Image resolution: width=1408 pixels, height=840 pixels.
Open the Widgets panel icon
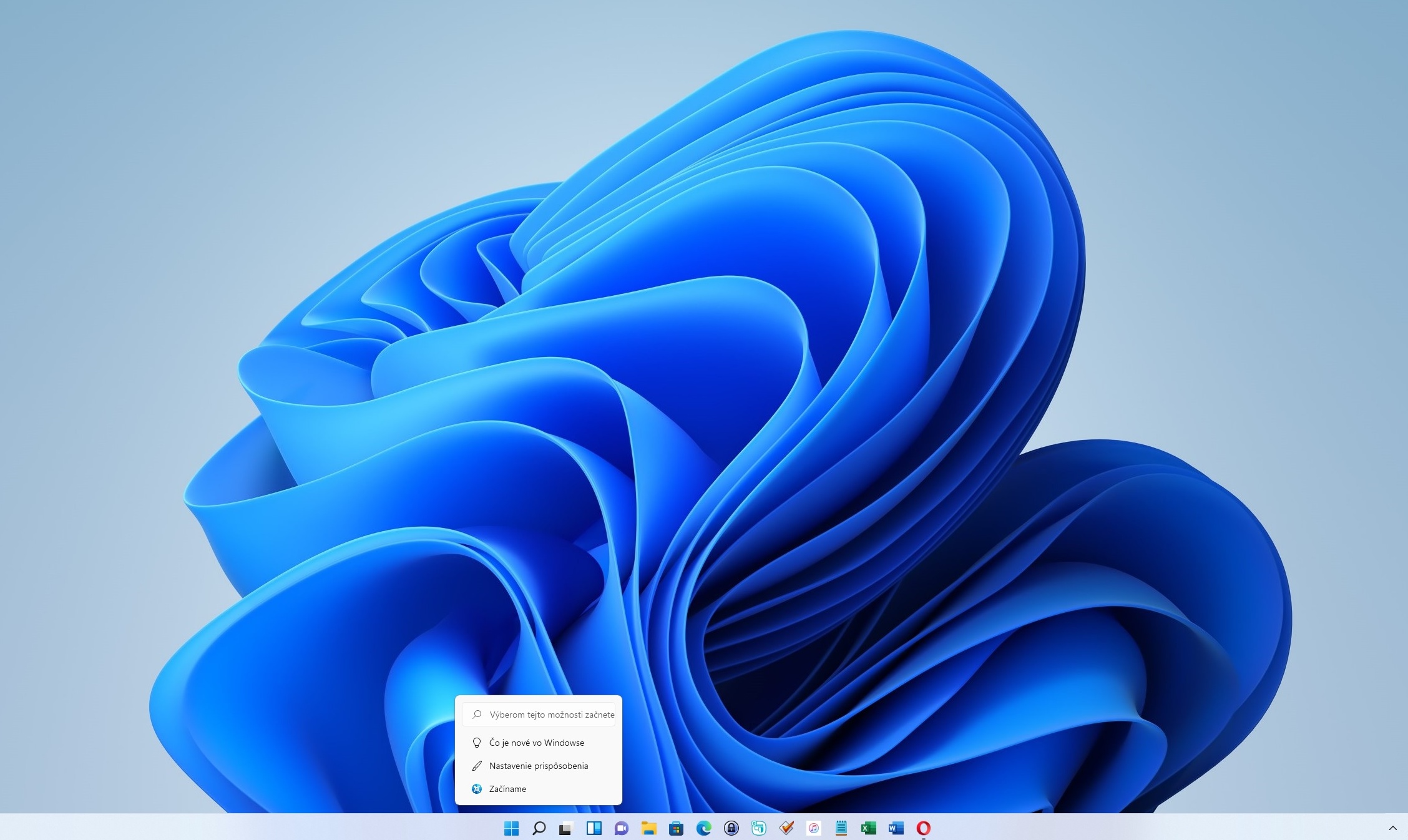pos(594,828)
